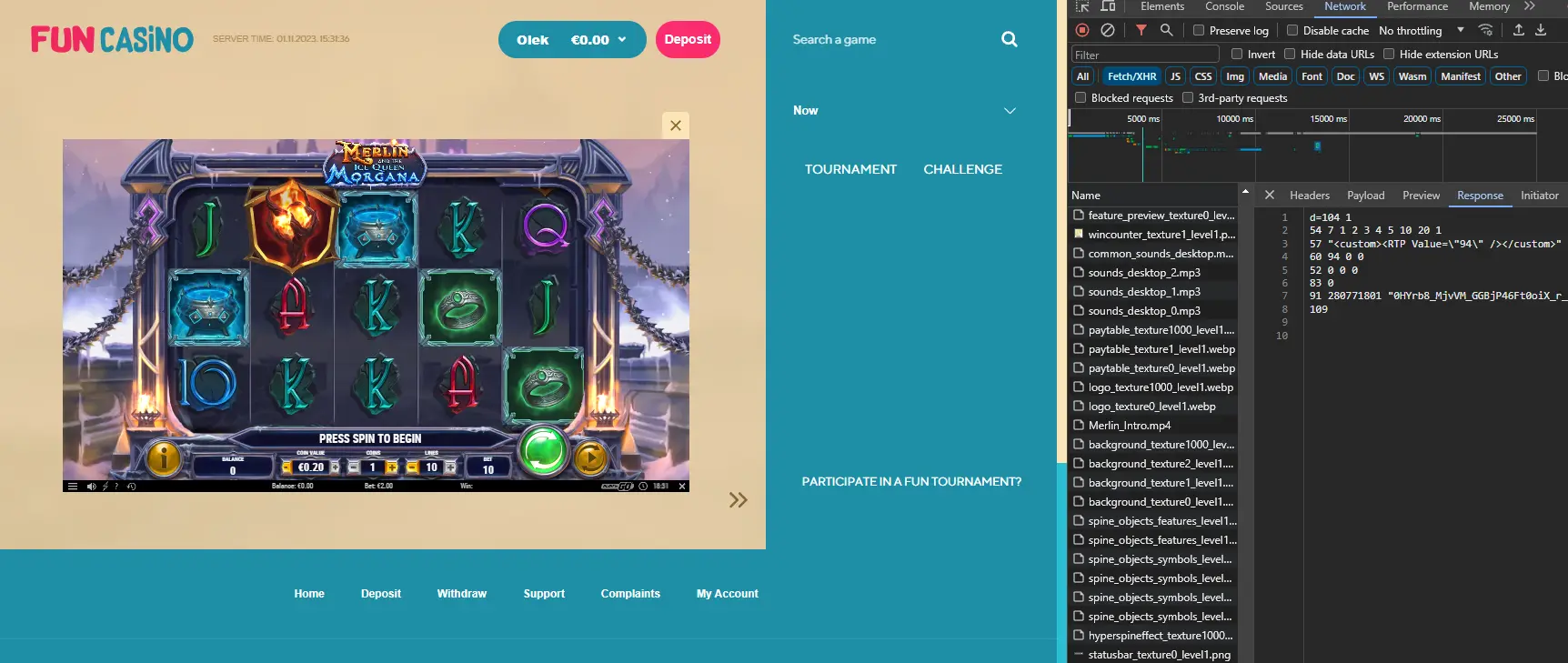Open the Withdraw footer link
Image resolution: width=1568 pixels, height=663 pixels.
point(462,594)
